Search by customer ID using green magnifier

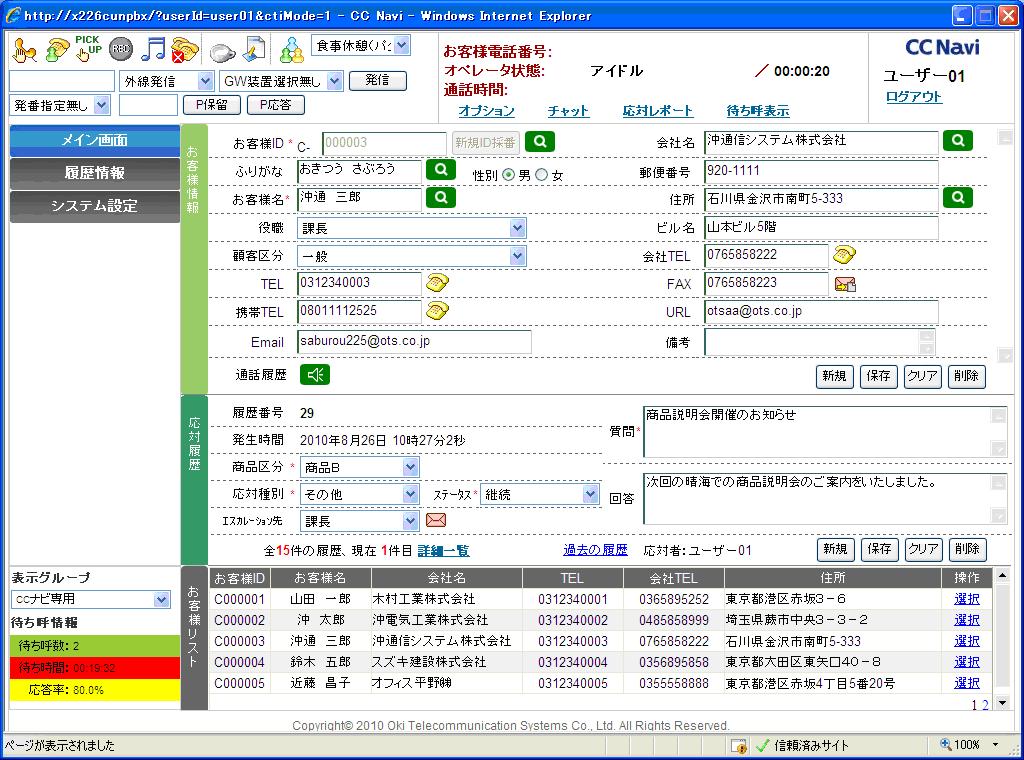539,142
